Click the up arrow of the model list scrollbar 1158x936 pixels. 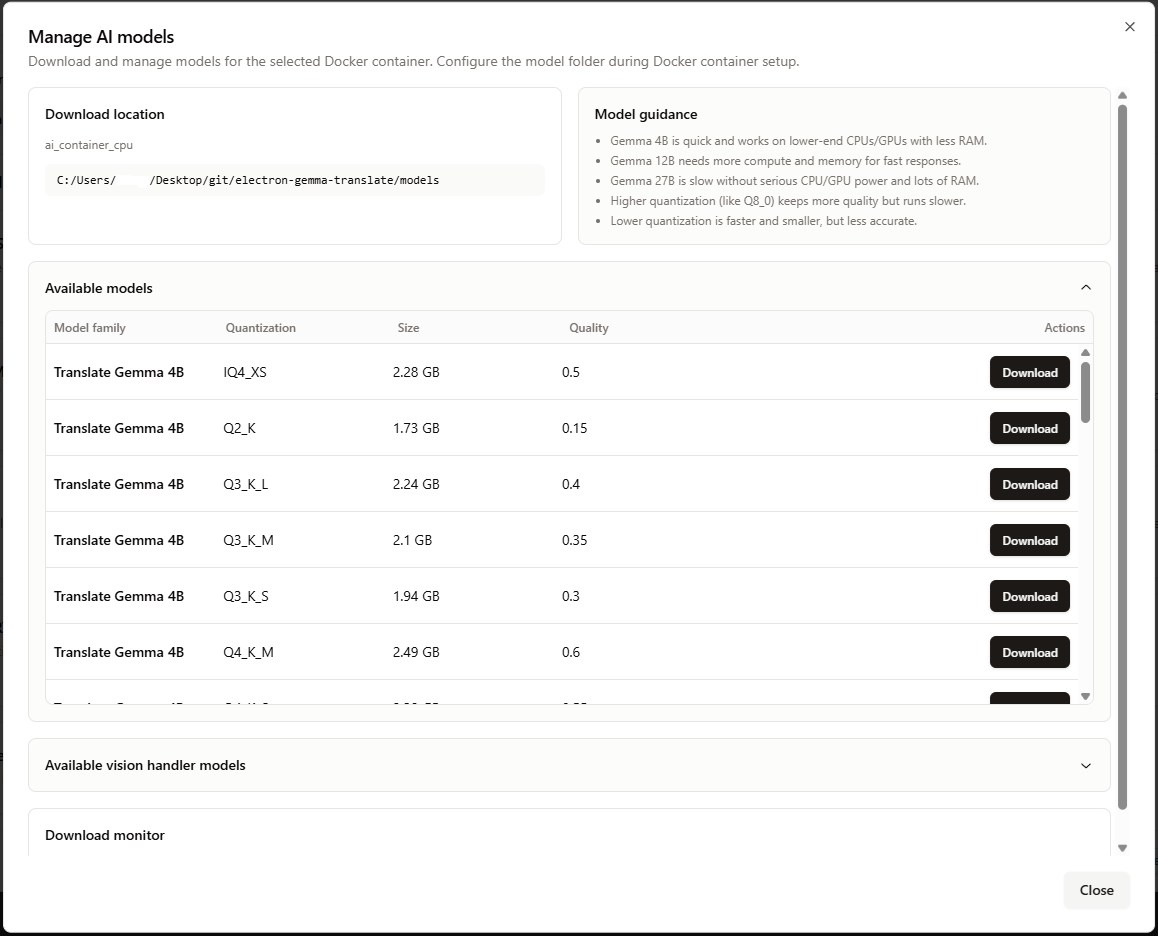pos(1086,351)
